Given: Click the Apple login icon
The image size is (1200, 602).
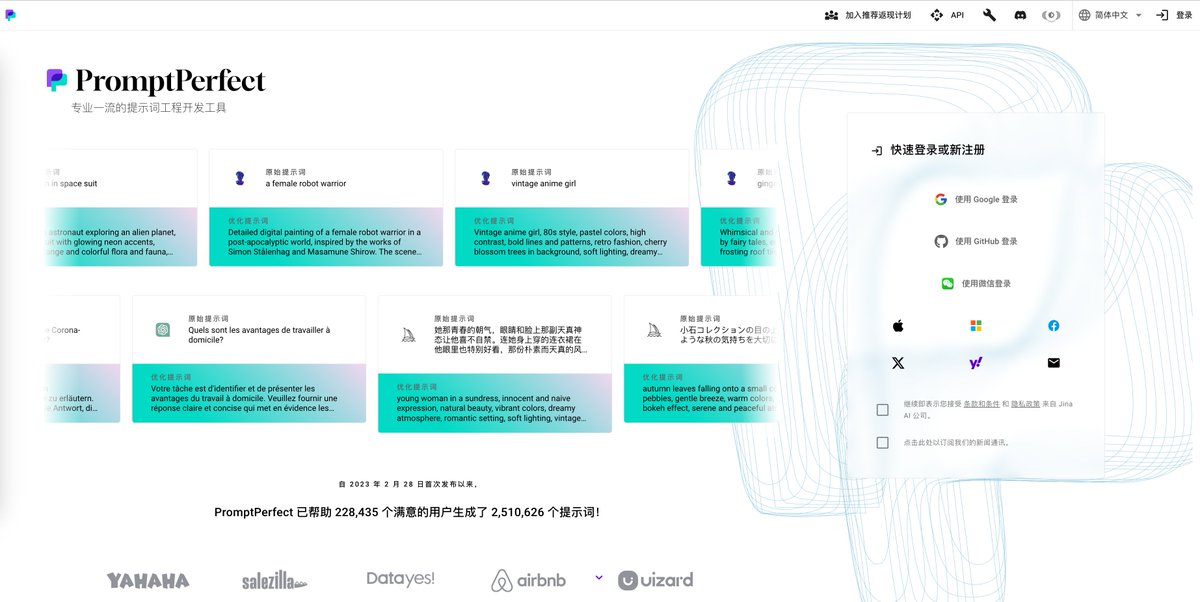Looking at the screenshot, I should point(898,326).
